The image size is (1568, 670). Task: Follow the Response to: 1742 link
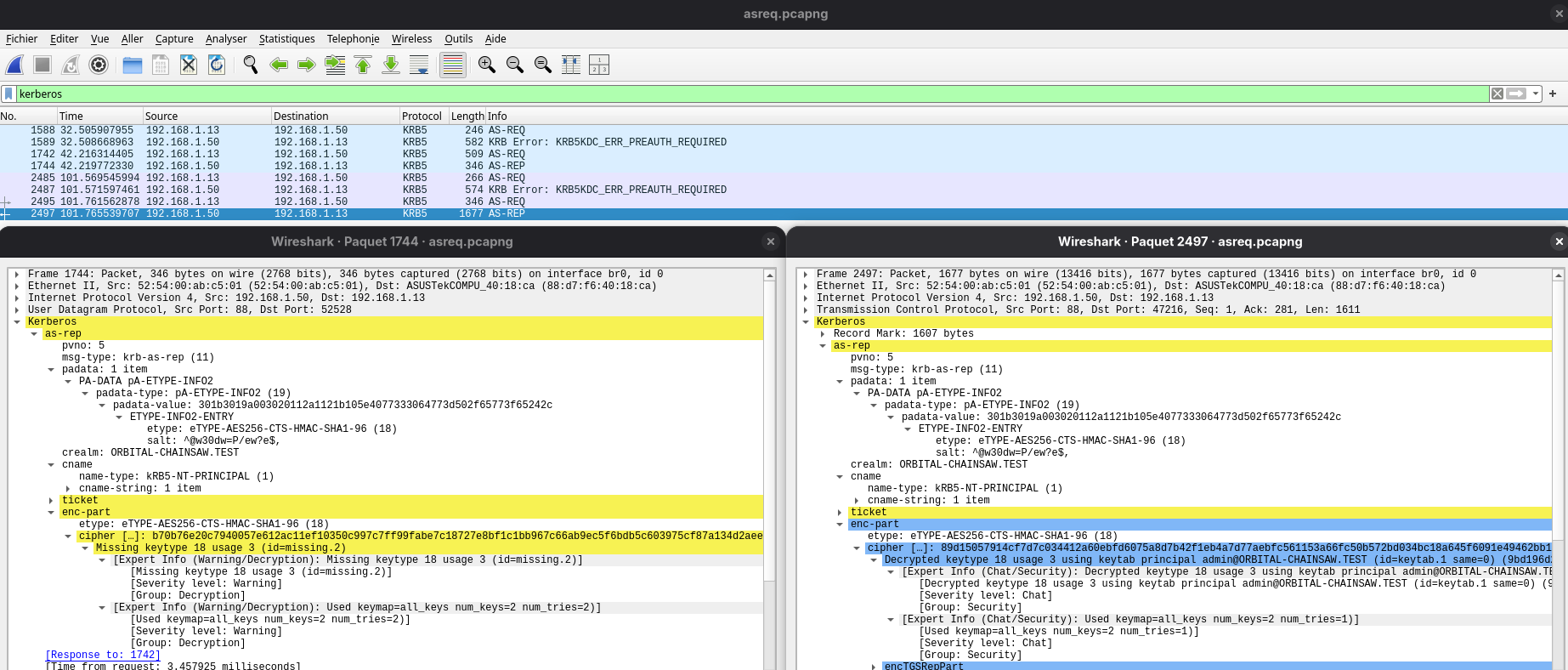tap(103, 655)
